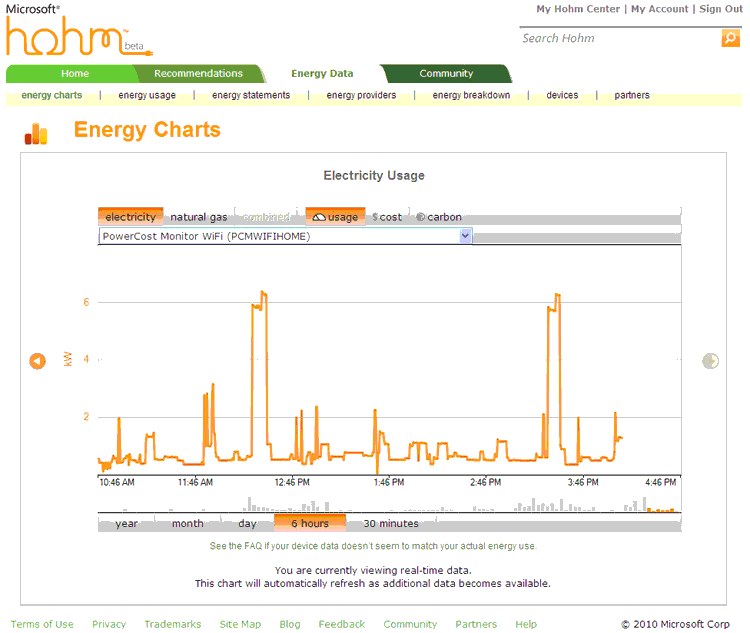The width and height of the screenshot is (750, 633).
Task: Open partners submenu item
Action: click(x=632, y=95)
